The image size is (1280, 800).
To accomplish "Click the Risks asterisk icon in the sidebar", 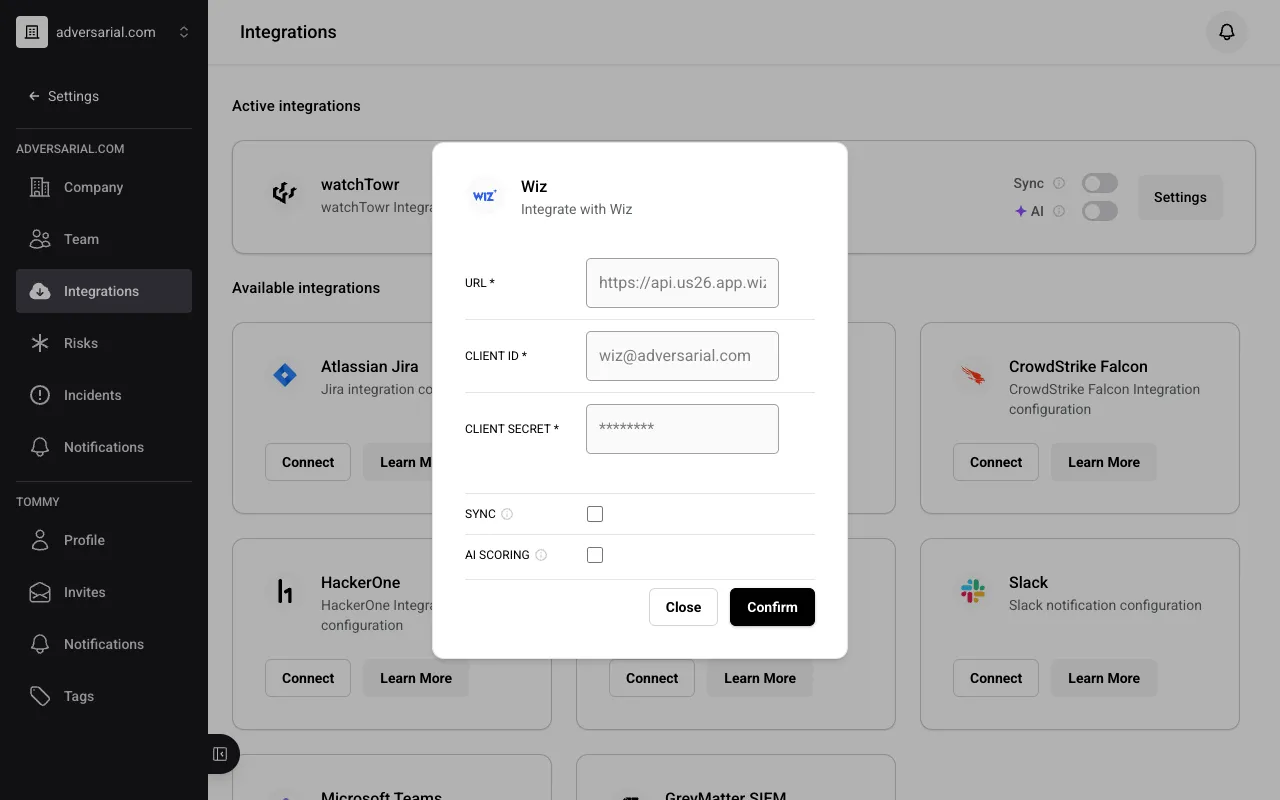I will coord(40,343).
